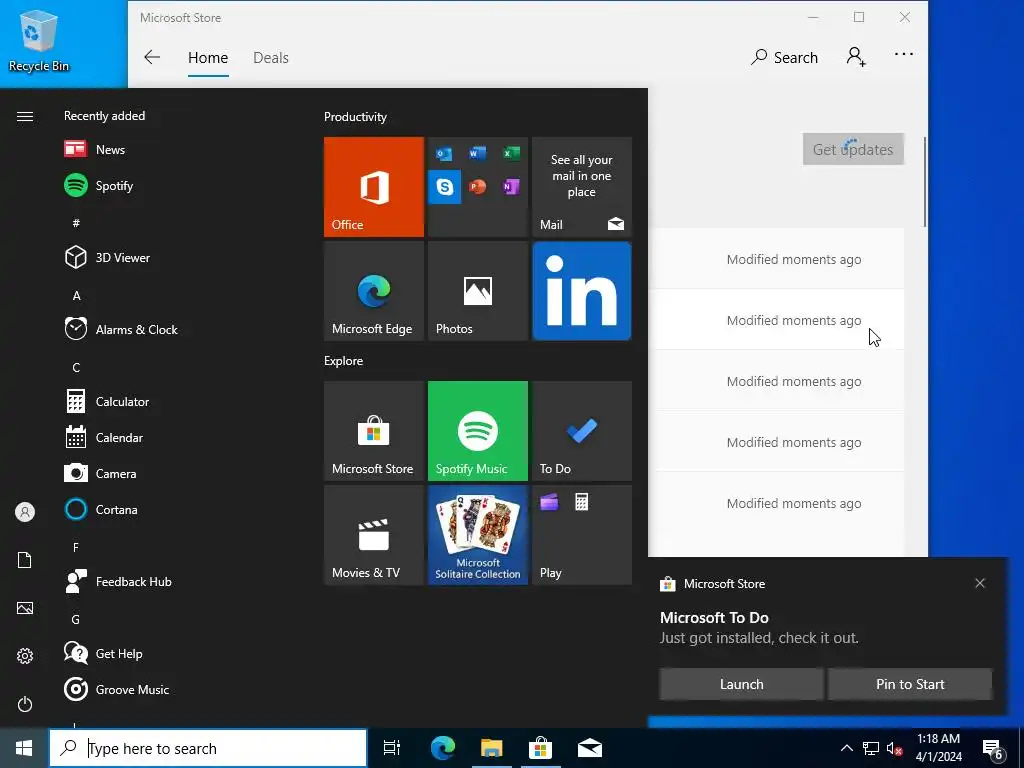Viewport: 1024px width, 768px height.
Task: Dismiss the Microsoft Store notification
Action: click(980, 583)
